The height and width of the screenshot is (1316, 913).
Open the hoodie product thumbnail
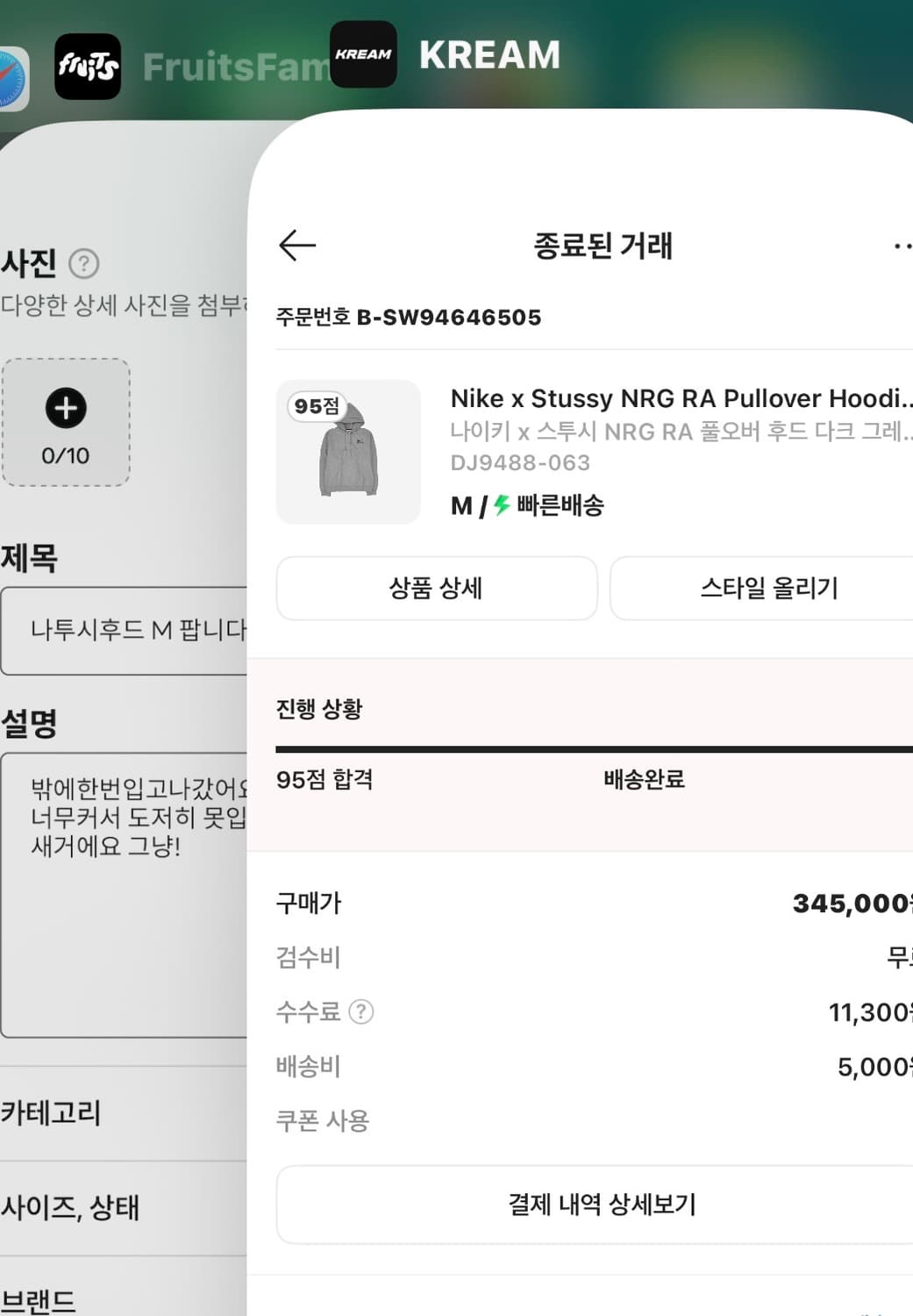pos(348,452)
